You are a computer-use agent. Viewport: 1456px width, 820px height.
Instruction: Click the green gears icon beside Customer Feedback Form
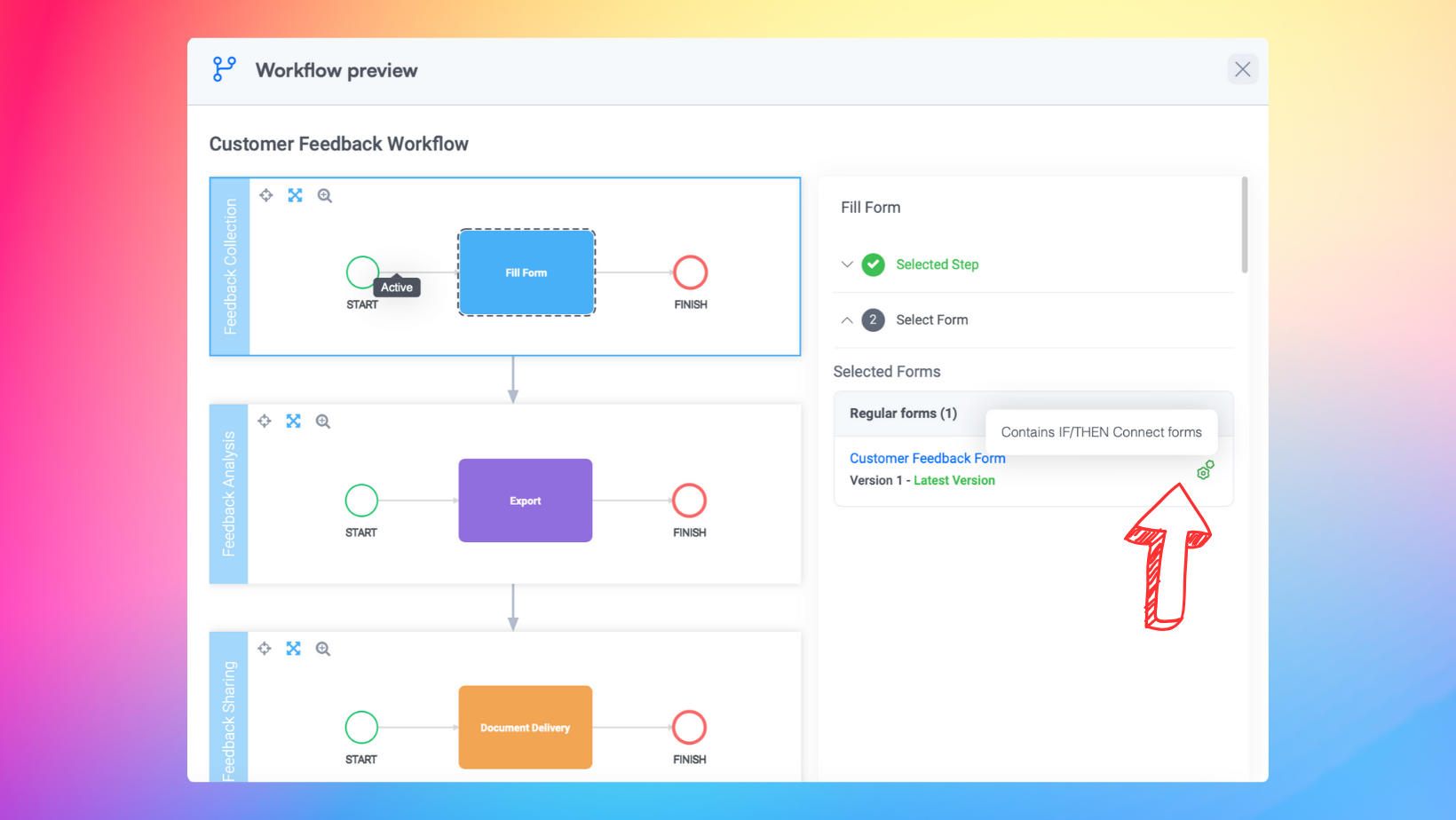1205,469
